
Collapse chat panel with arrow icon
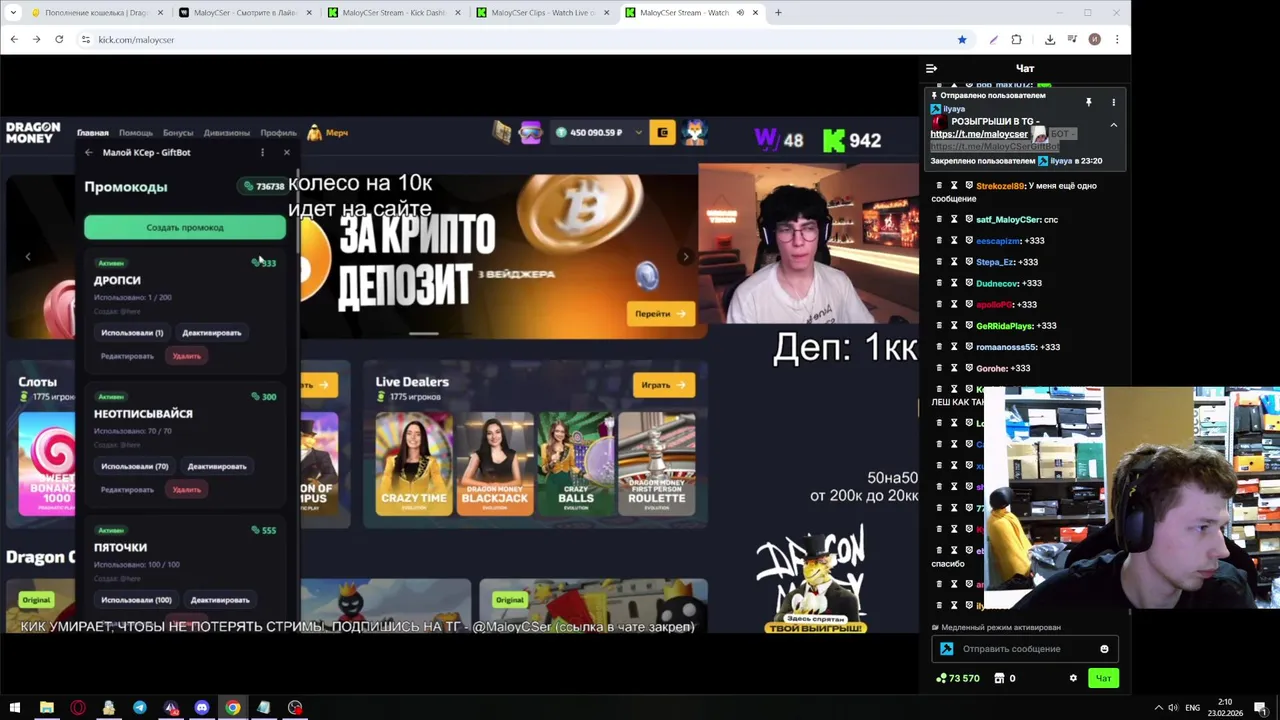click(931, 68)
